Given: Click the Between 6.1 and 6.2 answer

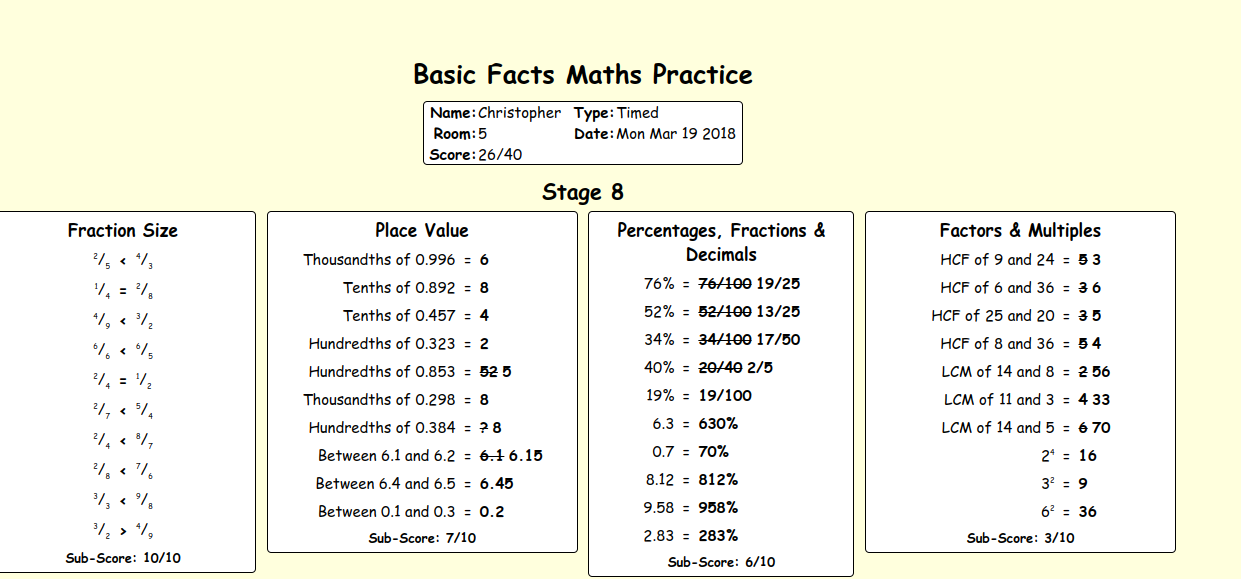Looking at the screenshot, I should (x=511, y=456).
